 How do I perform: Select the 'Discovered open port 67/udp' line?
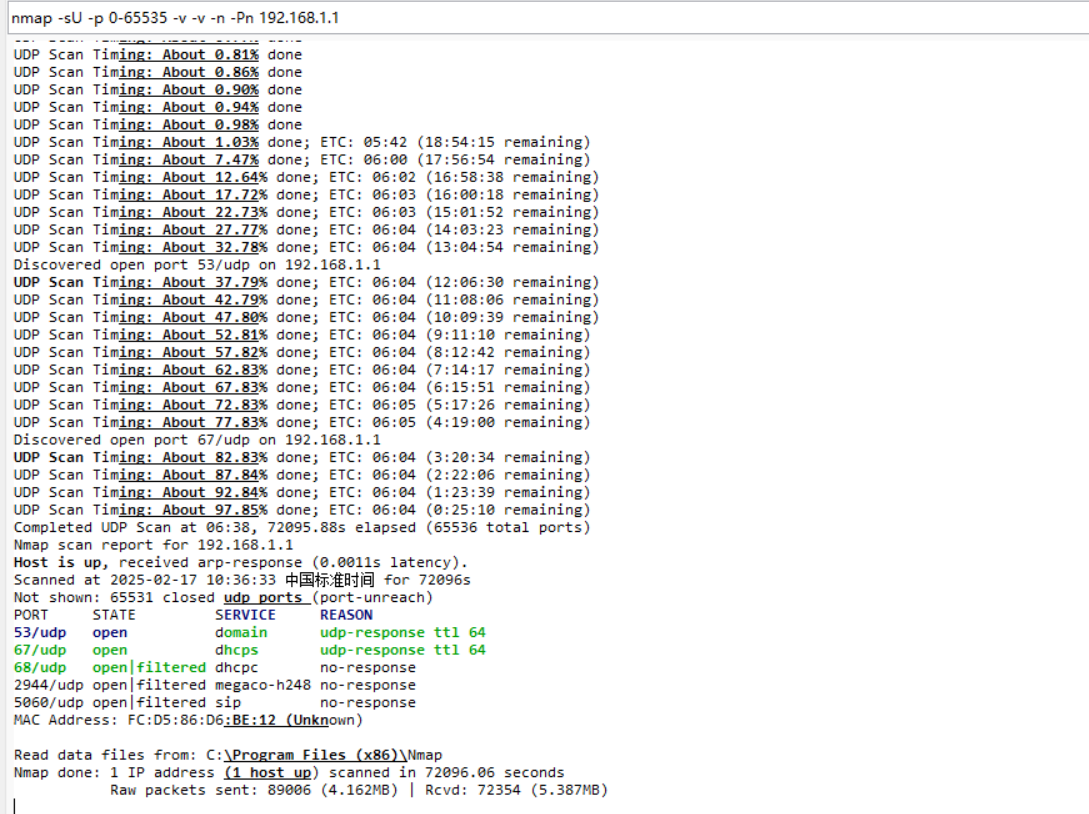pyautogui.click(x=197, y=440)
